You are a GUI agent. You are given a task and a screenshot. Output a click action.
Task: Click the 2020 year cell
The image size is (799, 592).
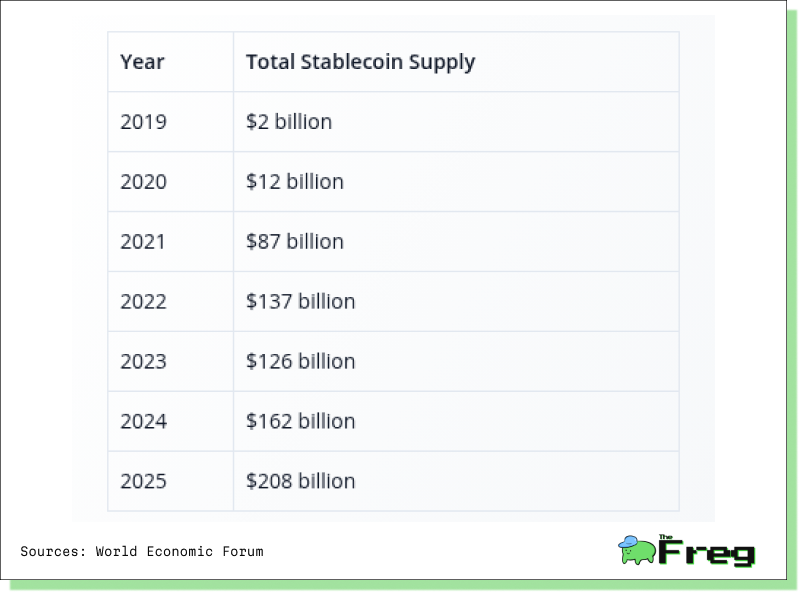170,181
